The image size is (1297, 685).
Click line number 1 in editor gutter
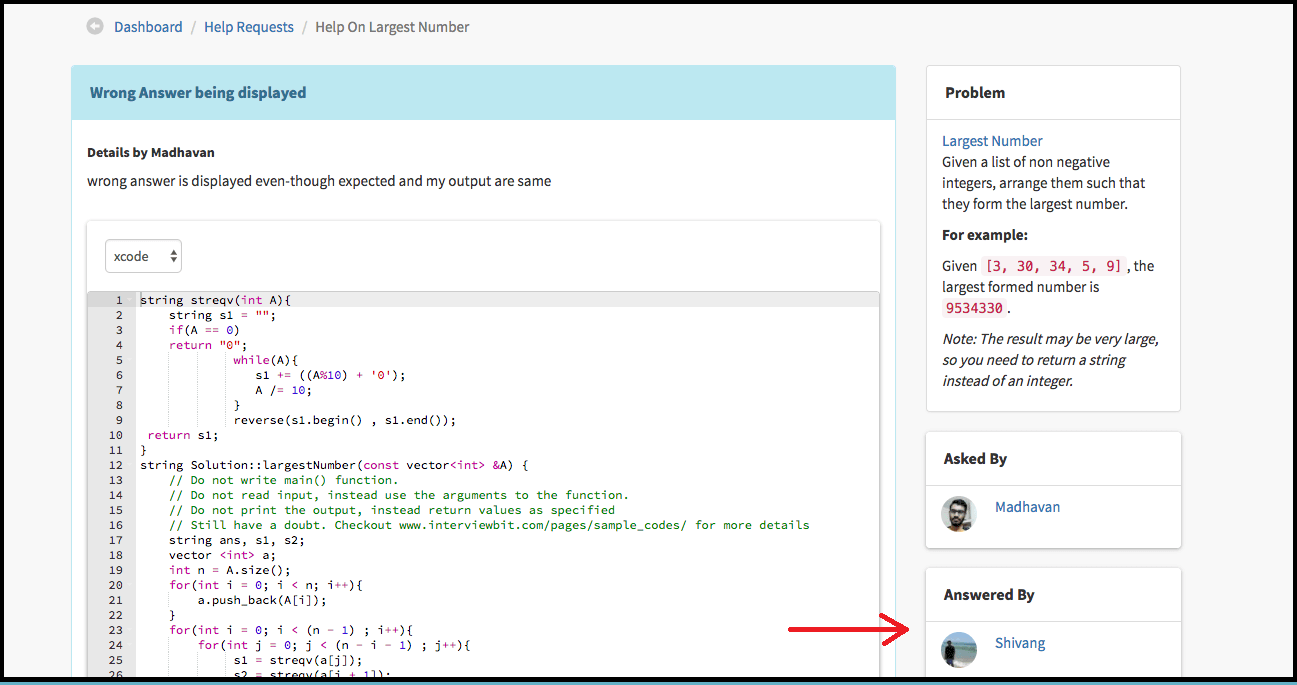click(118, 300)
